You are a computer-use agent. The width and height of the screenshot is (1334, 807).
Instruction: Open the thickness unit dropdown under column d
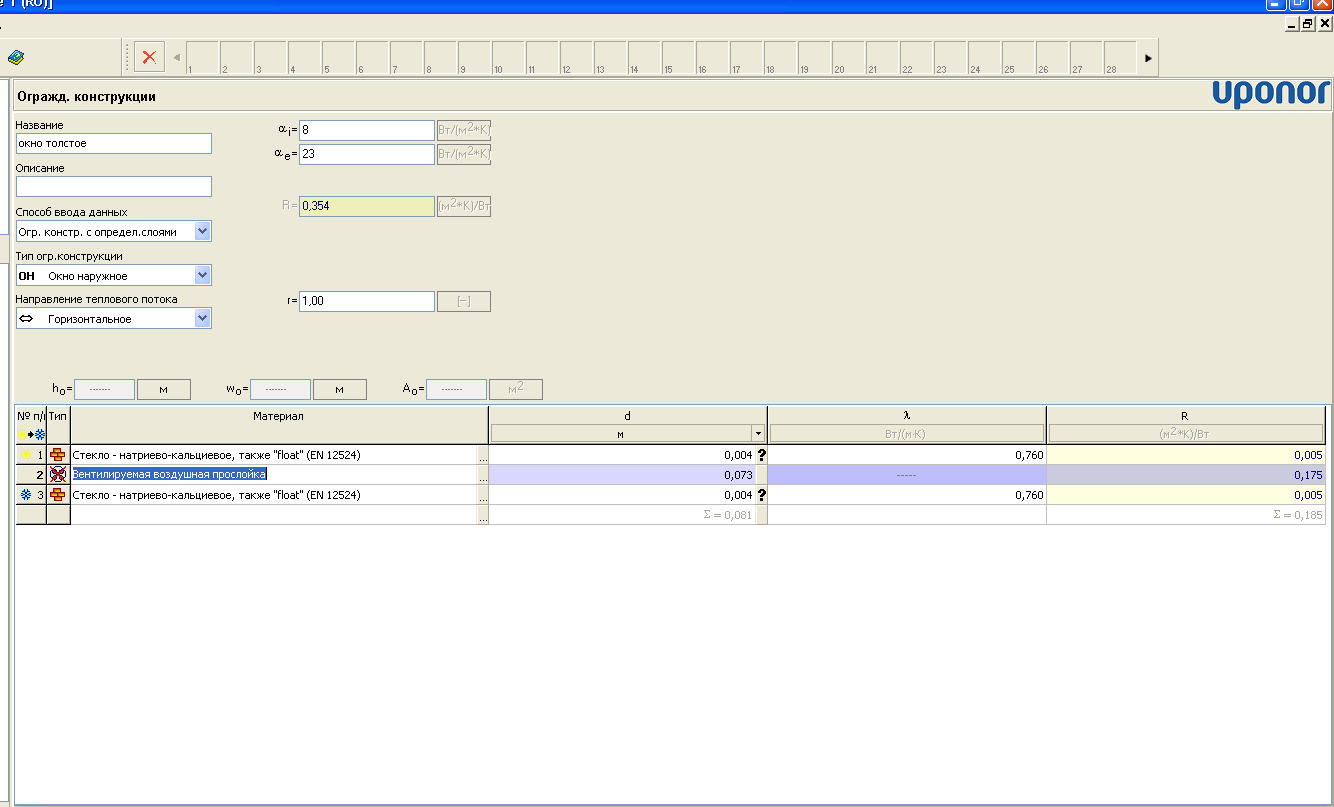tap(759, 434)
